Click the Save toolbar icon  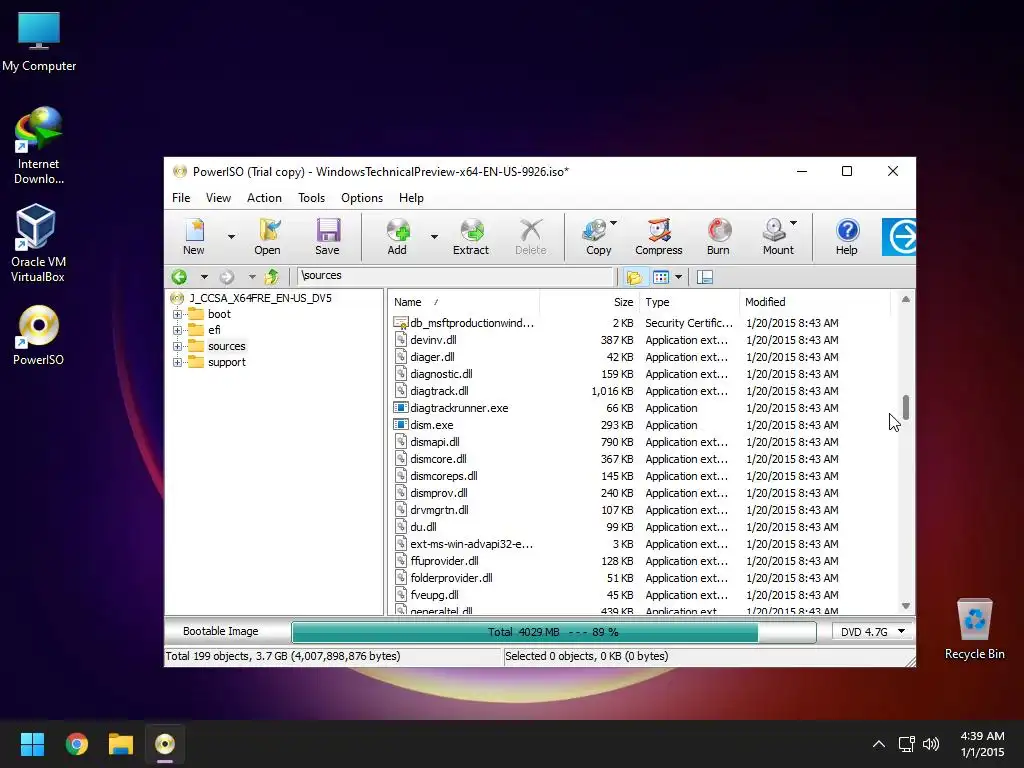(x=327, y=236)
